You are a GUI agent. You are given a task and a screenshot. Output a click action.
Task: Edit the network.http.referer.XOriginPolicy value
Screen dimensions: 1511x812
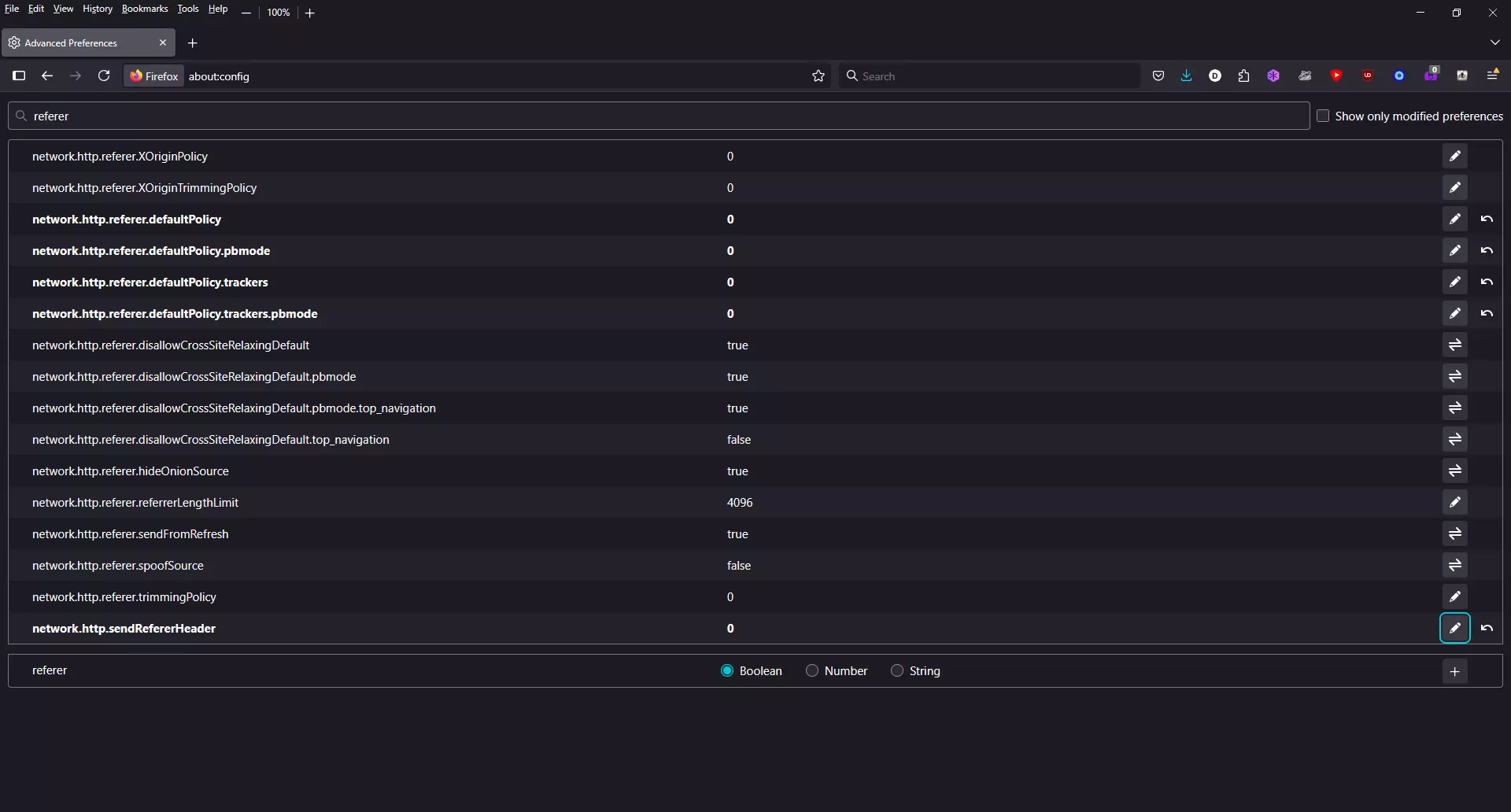(x=1454, y=156)
